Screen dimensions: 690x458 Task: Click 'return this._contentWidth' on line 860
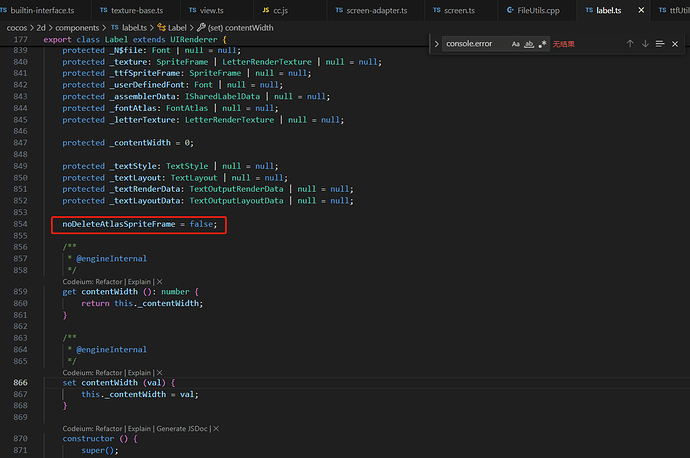pos(142,303)
